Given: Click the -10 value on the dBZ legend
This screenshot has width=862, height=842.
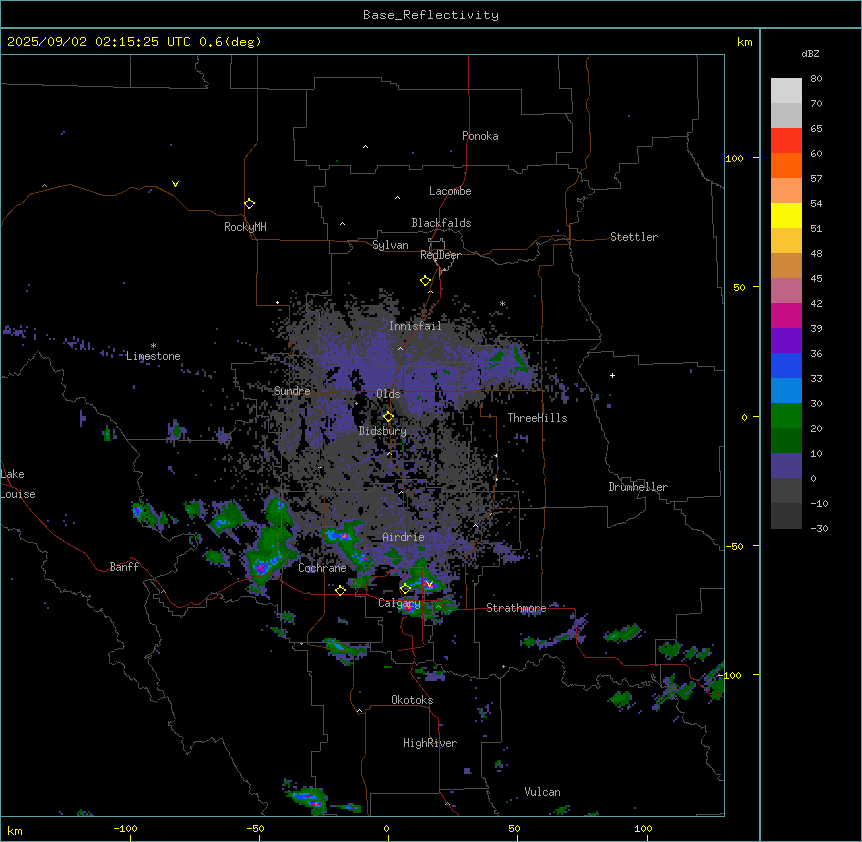Looking at the screenshot, I should click(x=819, y=503).
